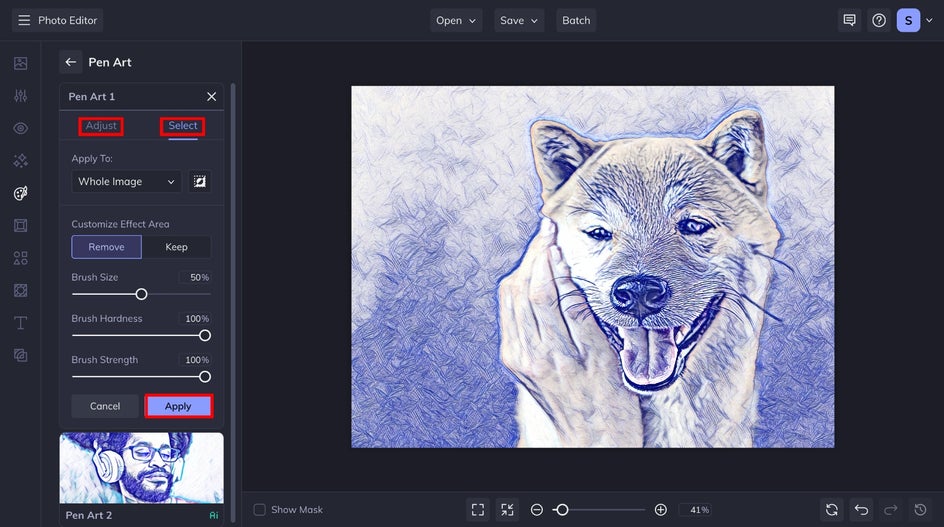Switch to the Select tab
Viewport: 944px width, 527px height.
(182, 126)
